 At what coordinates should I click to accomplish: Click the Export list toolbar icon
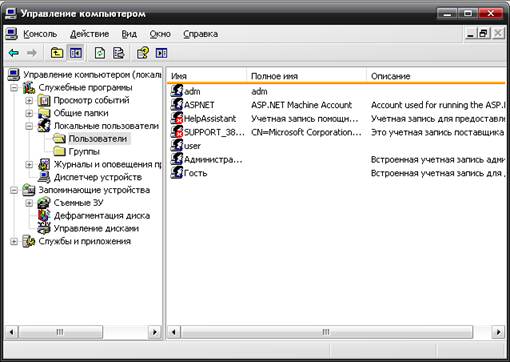tap(118, 53)
